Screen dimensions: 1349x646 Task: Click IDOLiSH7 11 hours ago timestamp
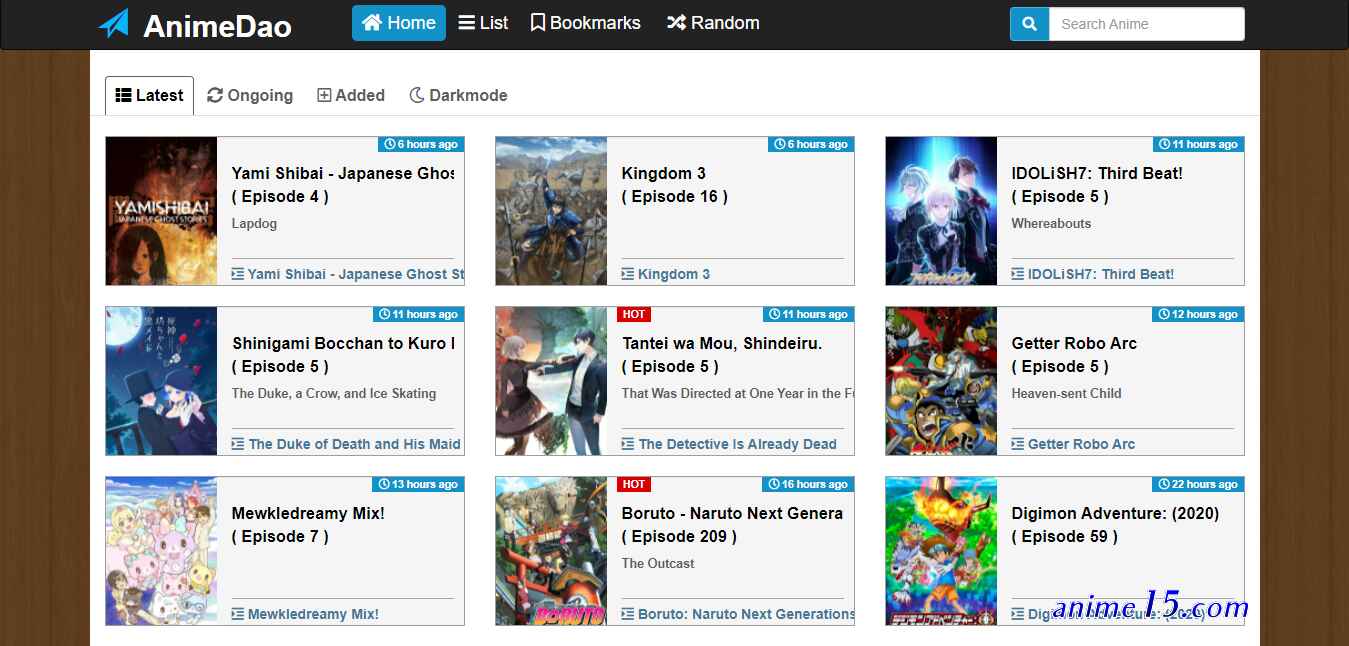1199,144
